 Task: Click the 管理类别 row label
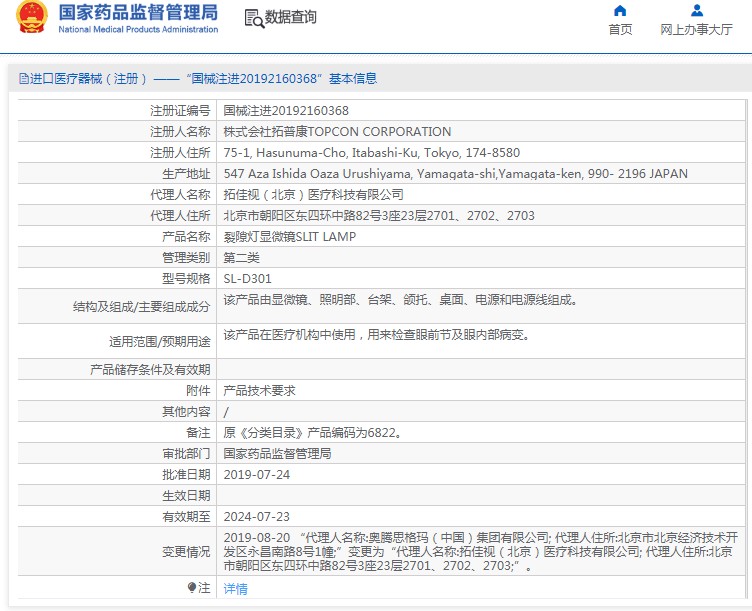186,258
